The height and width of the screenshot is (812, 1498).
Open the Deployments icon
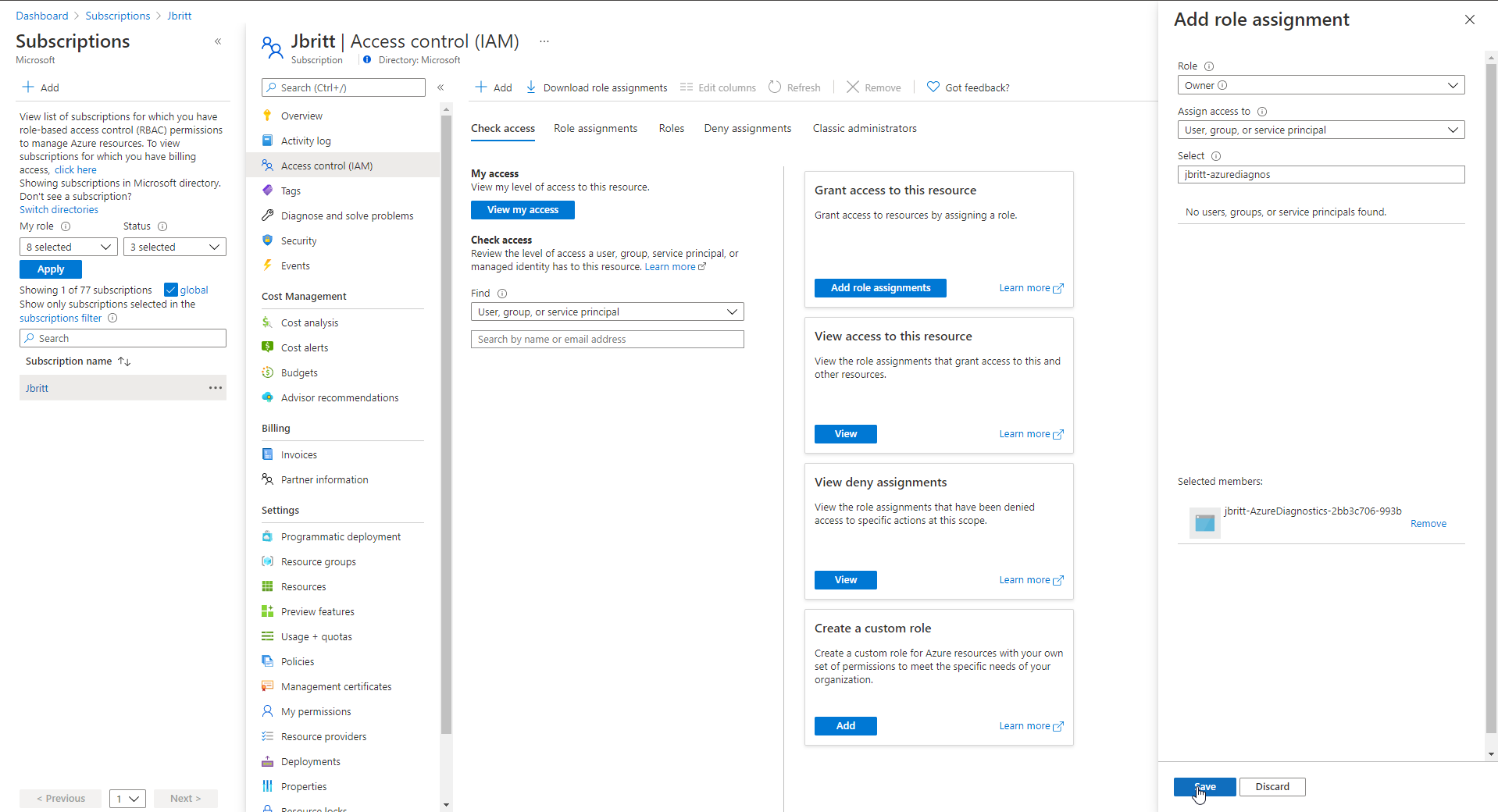(267, 761)
